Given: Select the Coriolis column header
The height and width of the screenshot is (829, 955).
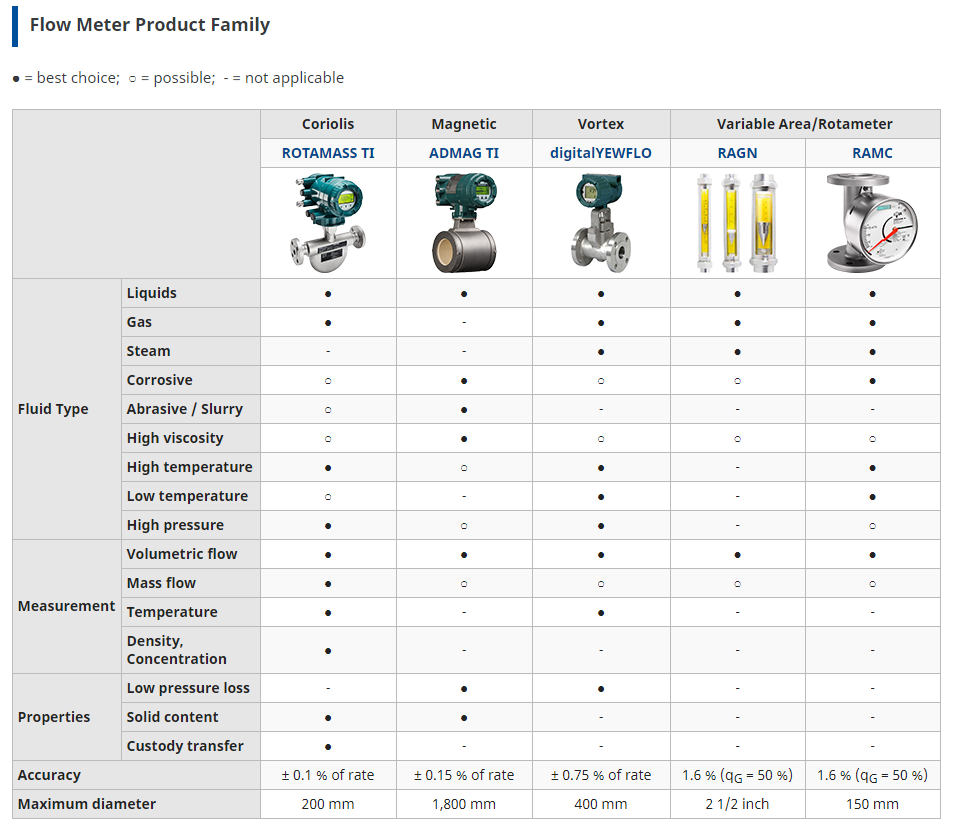Looking at the screenshot, I should (x=328, y=124).
